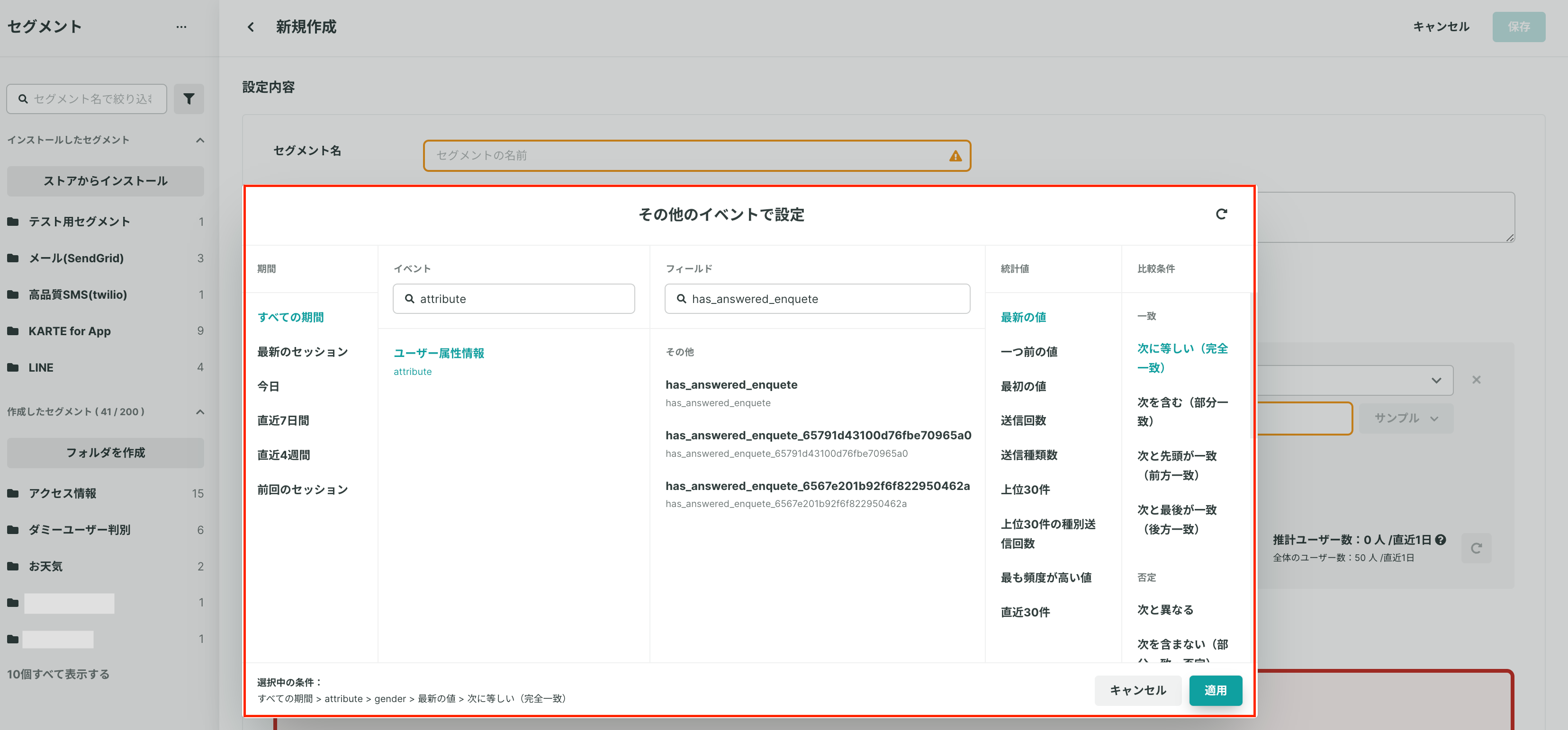Collapse the インストールしたセグメント section
Screen dimensions: 1568x730
[x=199, y=140]
